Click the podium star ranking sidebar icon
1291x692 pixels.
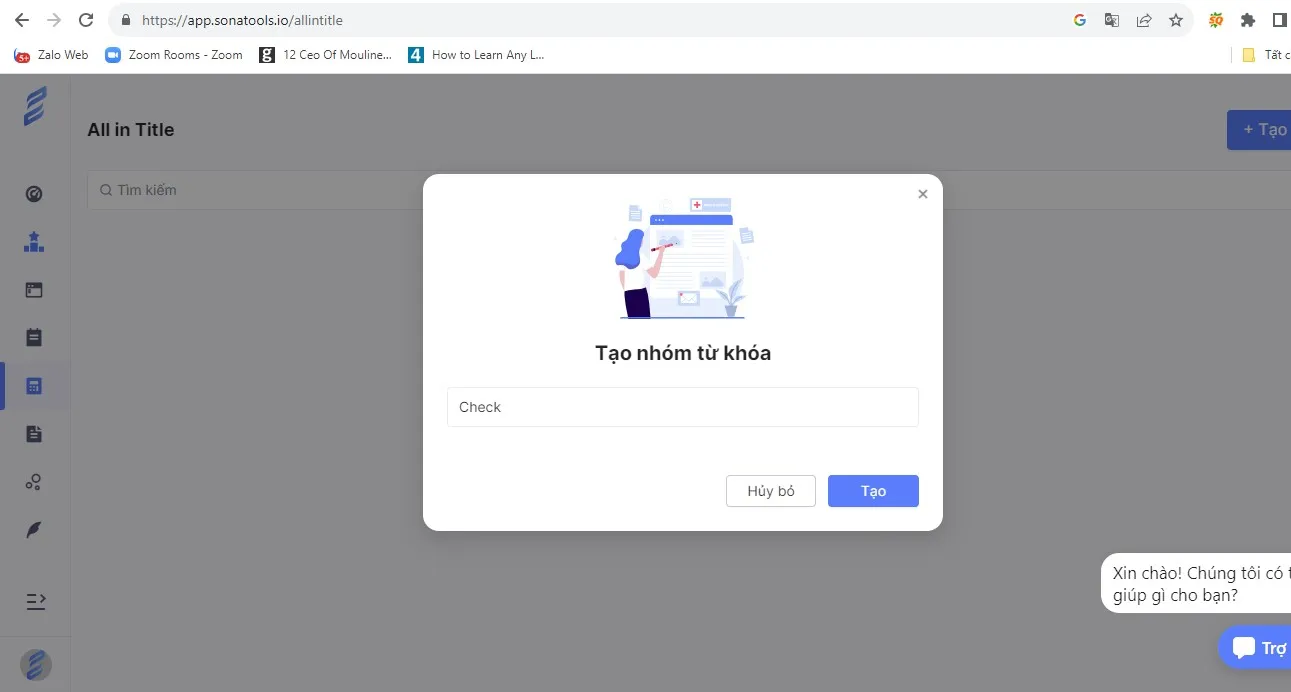pos(34,242)
